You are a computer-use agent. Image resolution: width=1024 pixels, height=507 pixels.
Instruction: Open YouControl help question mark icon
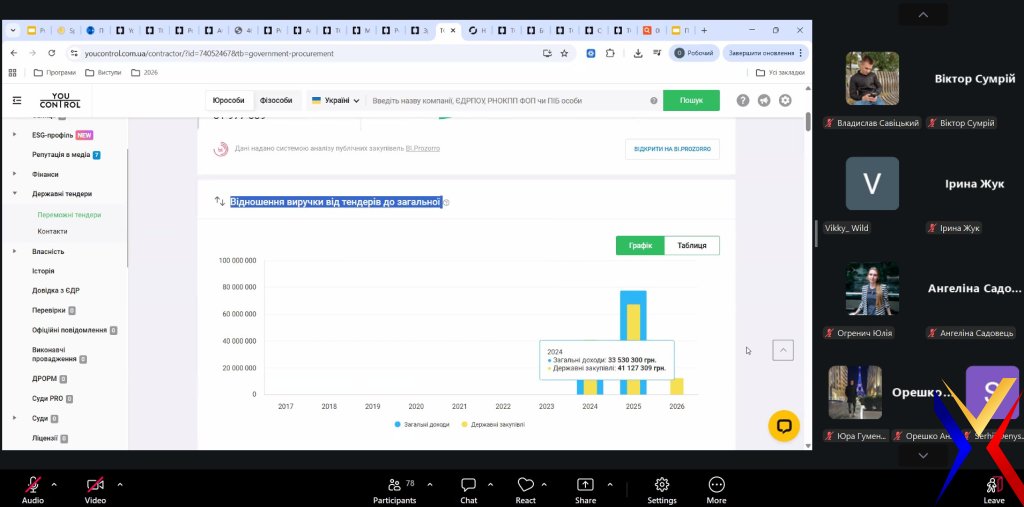[x=743, y=100]
